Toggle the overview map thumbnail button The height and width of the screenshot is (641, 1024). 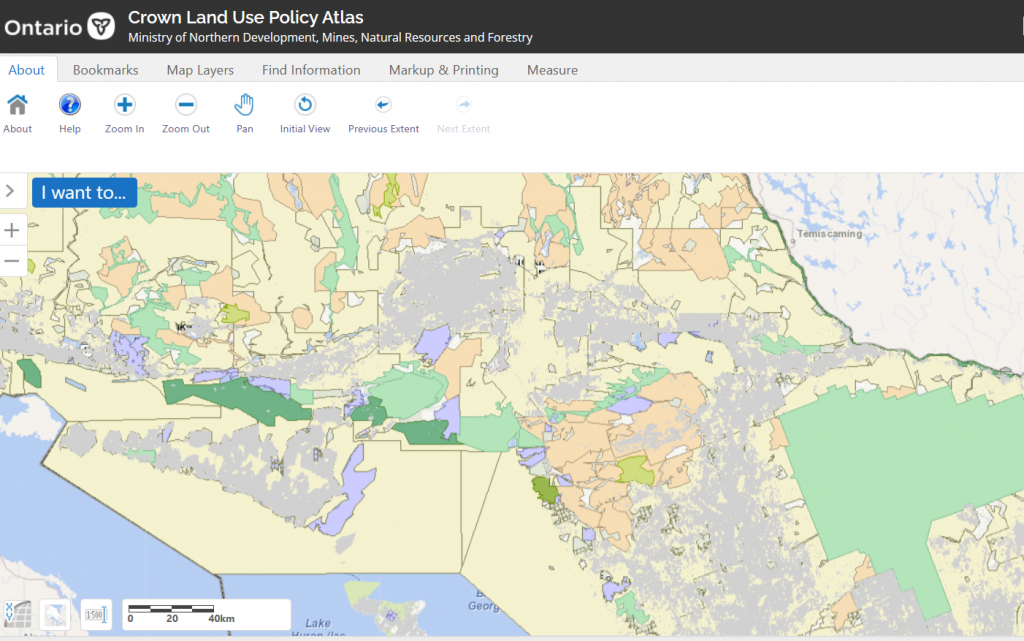click(x=56, y=613)
